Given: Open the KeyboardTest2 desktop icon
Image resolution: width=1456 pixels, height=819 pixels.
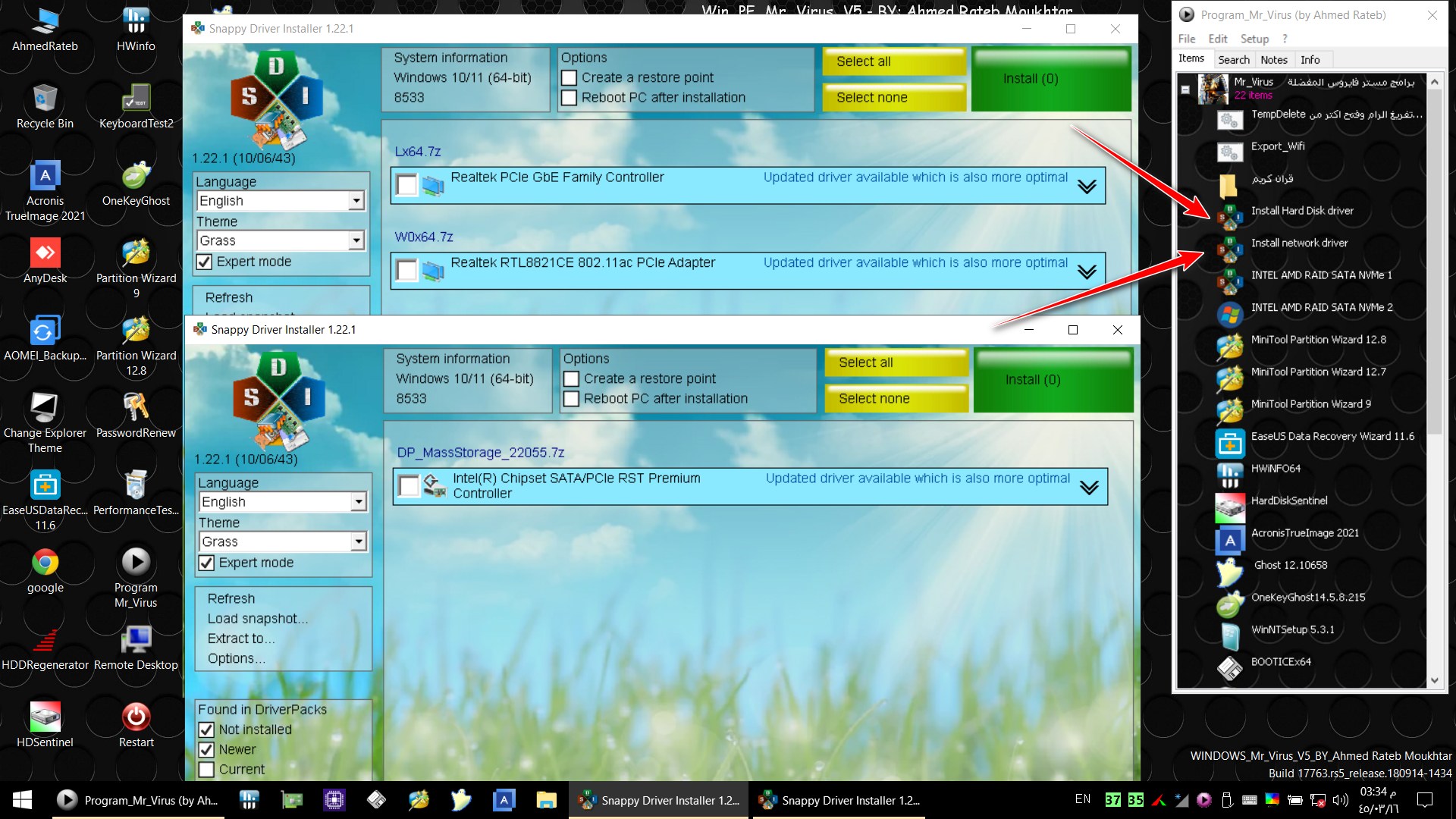Looking at the screenshot, I should (x=136, y=106).
